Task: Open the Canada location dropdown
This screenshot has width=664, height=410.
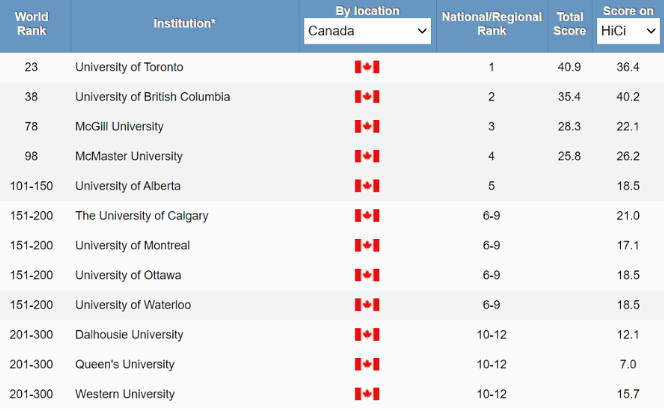Action: [367, 31]
